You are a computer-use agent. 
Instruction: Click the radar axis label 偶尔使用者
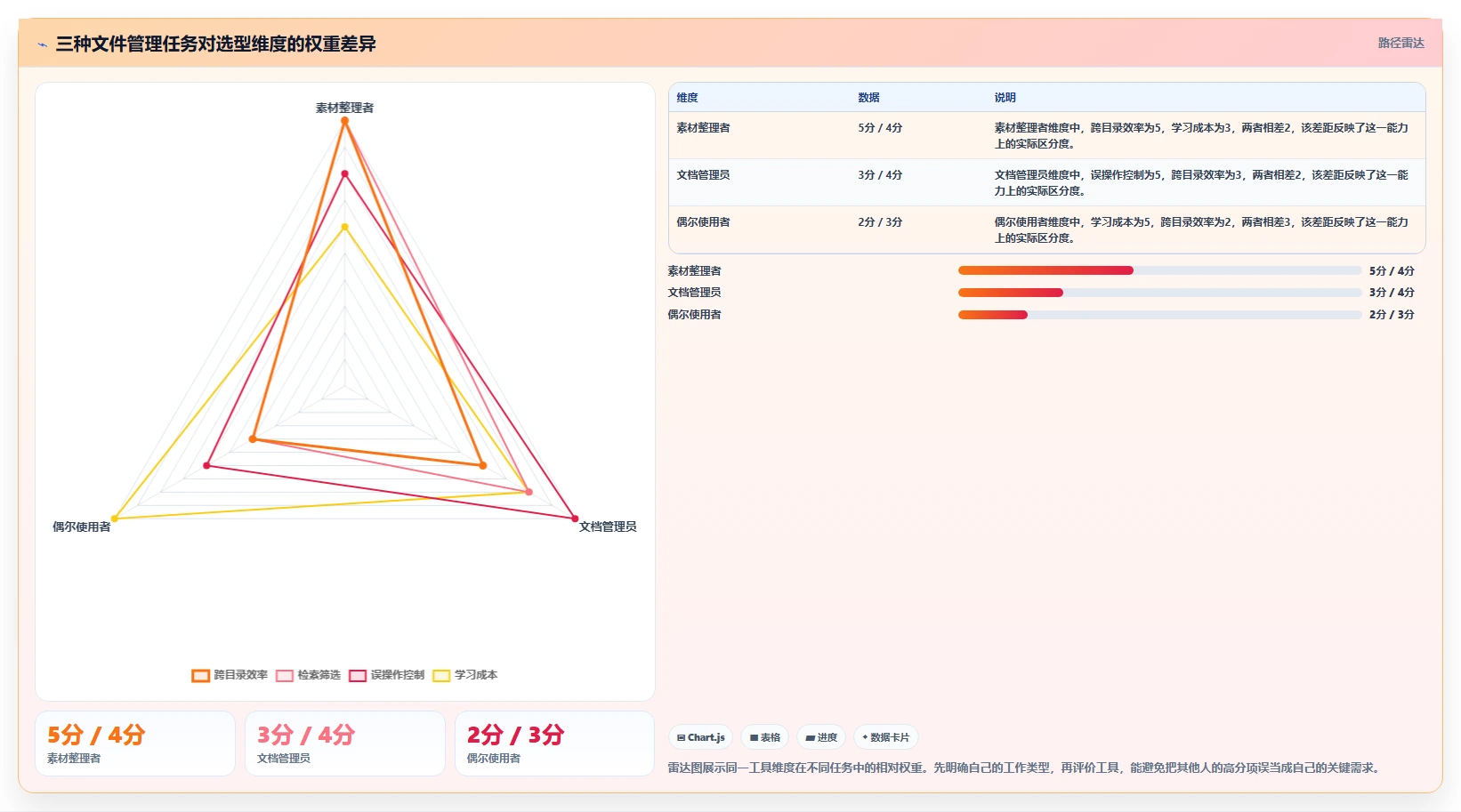(x=81, y=527)
